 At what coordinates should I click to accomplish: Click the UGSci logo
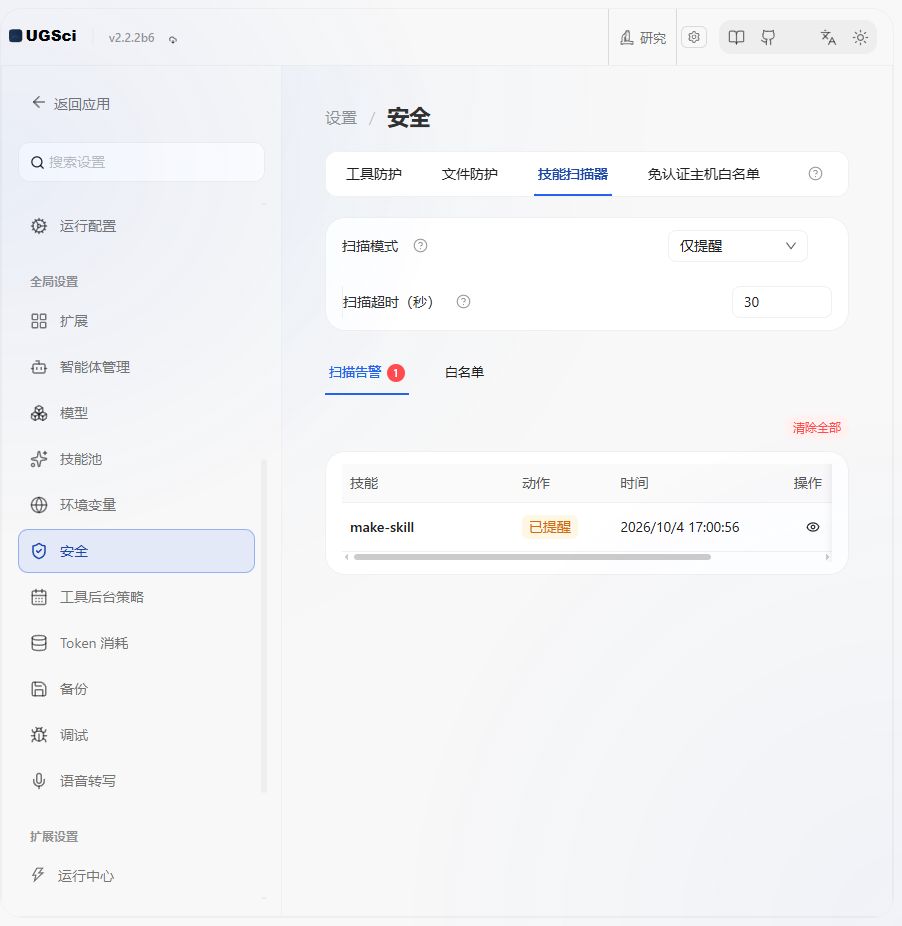click(43, 36)
